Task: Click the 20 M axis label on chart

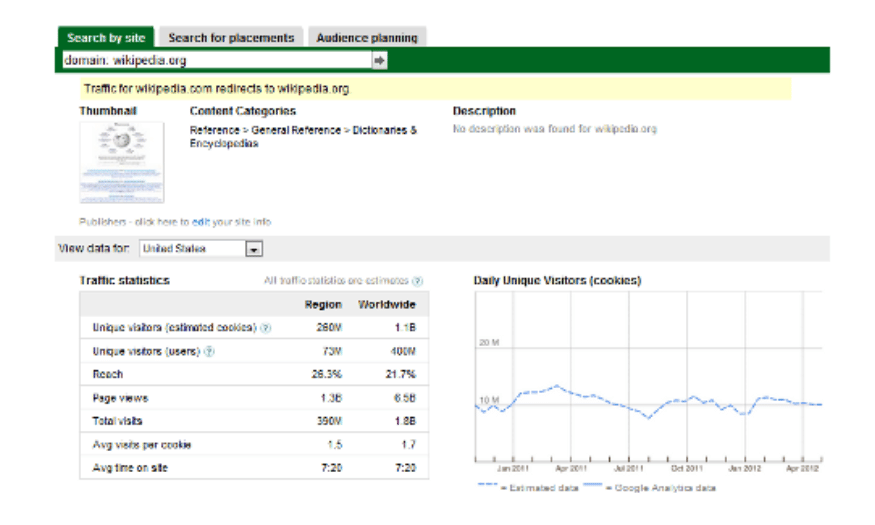Action: [x=489, y=343]
